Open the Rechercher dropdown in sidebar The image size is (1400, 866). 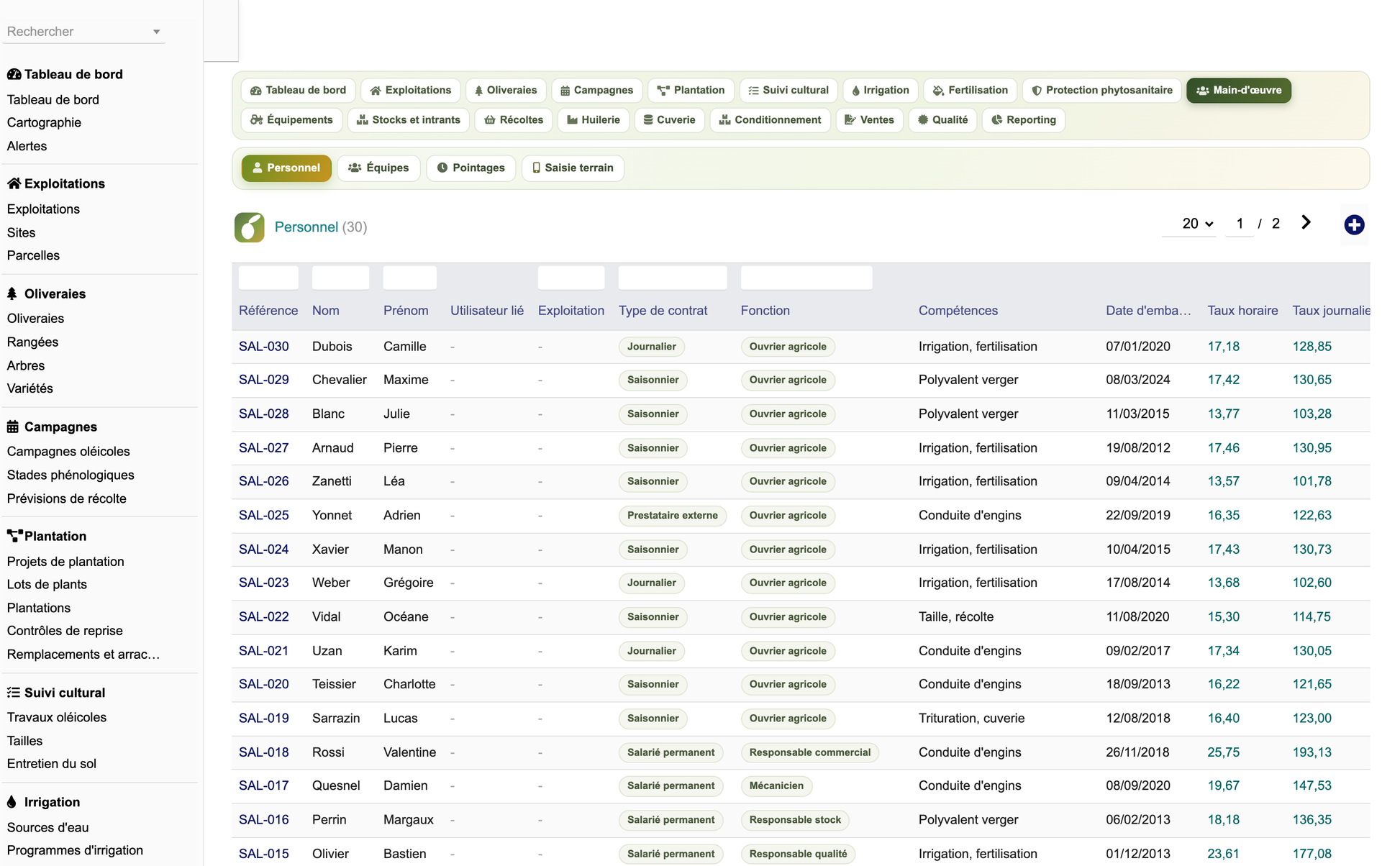coord(83,32)
